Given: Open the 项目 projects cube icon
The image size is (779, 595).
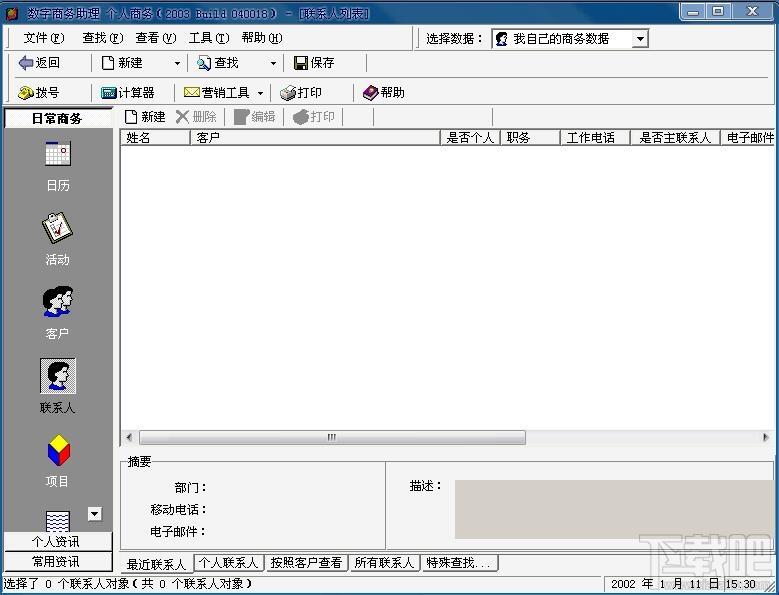Looking at the screenshot, I should point(58,460).
